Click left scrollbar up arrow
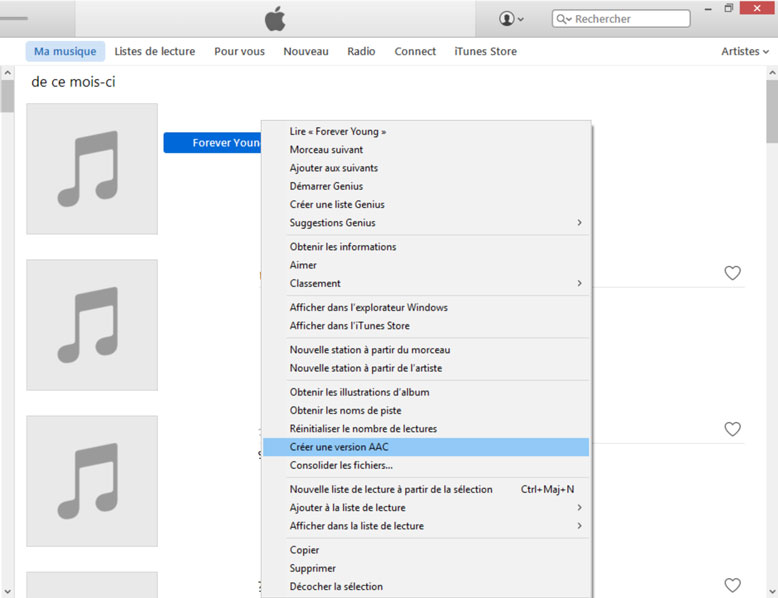The width and height of the screenshot is (778, 598). (x=7, y=73)
